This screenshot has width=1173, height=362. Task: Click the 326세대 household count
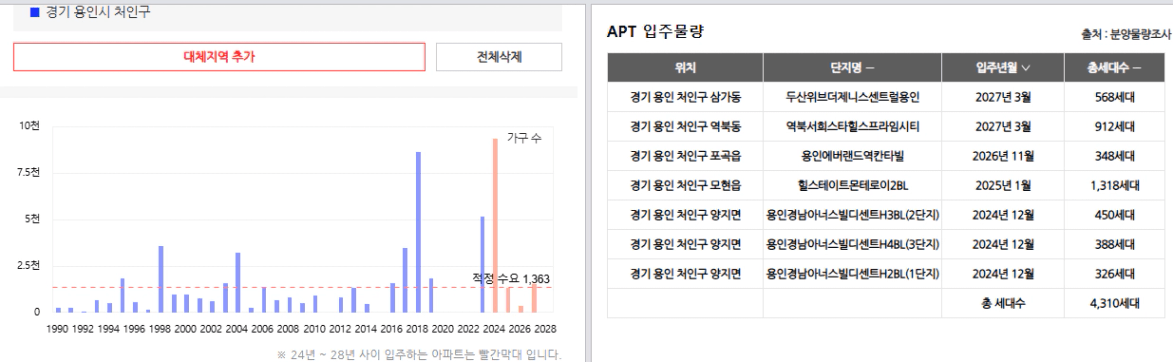(1114, 274)
